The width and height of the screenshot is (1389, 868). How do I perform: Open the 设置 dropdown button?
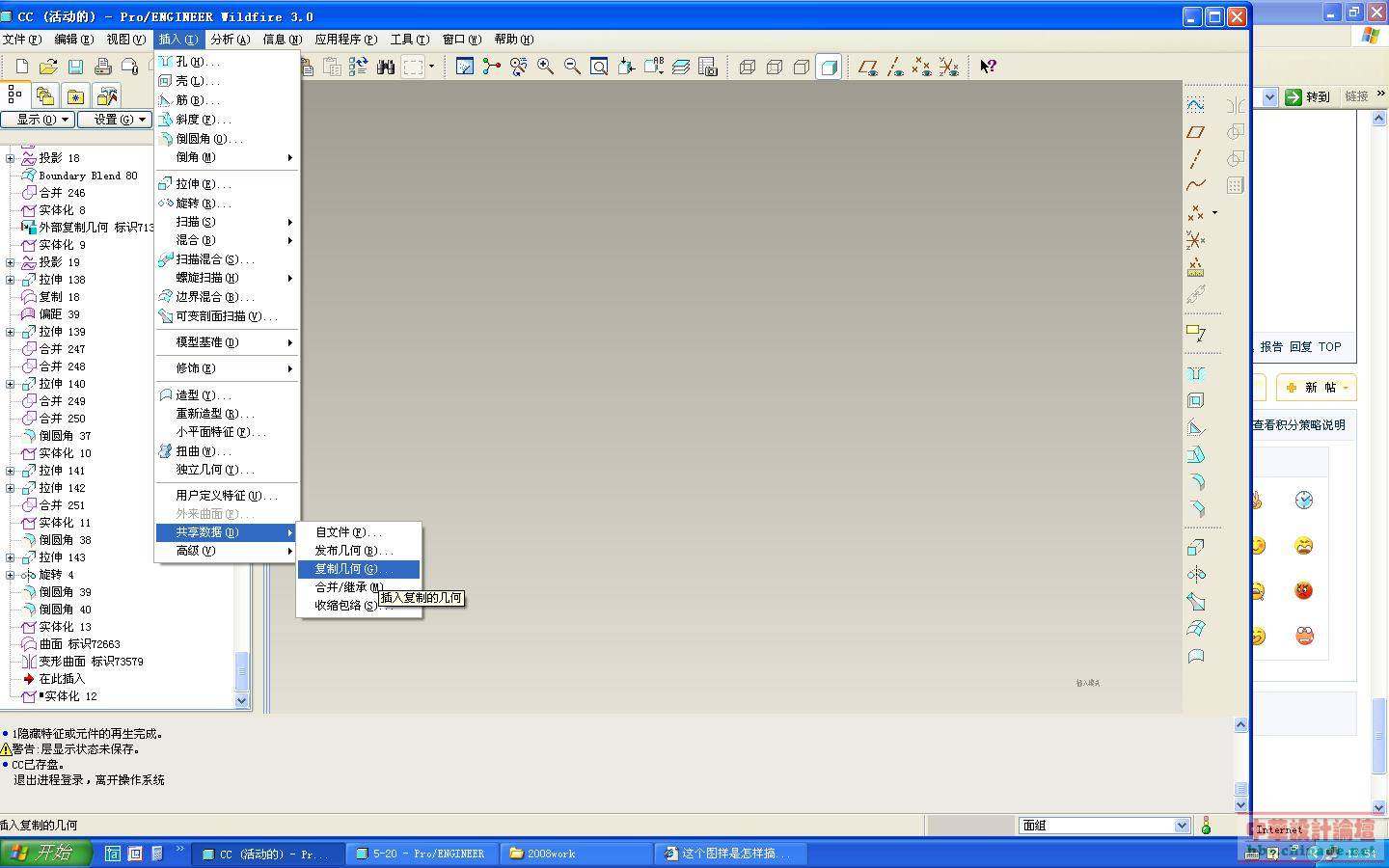pyautogui.click(x=114, y=120)
